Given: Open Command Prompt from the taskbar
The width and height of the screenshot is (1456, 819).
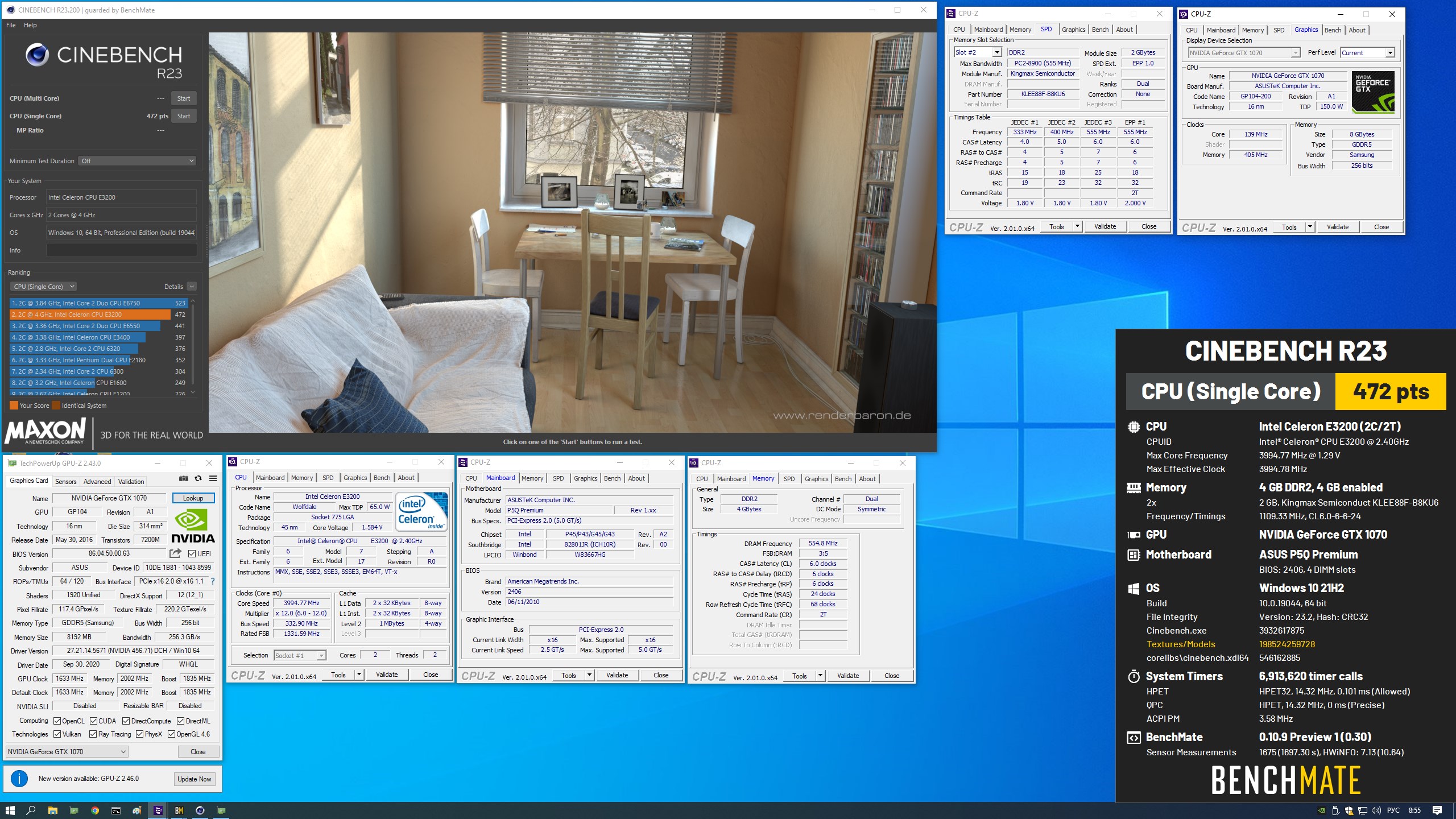Looking at the screenshot, I should click(x=116, y=810).
